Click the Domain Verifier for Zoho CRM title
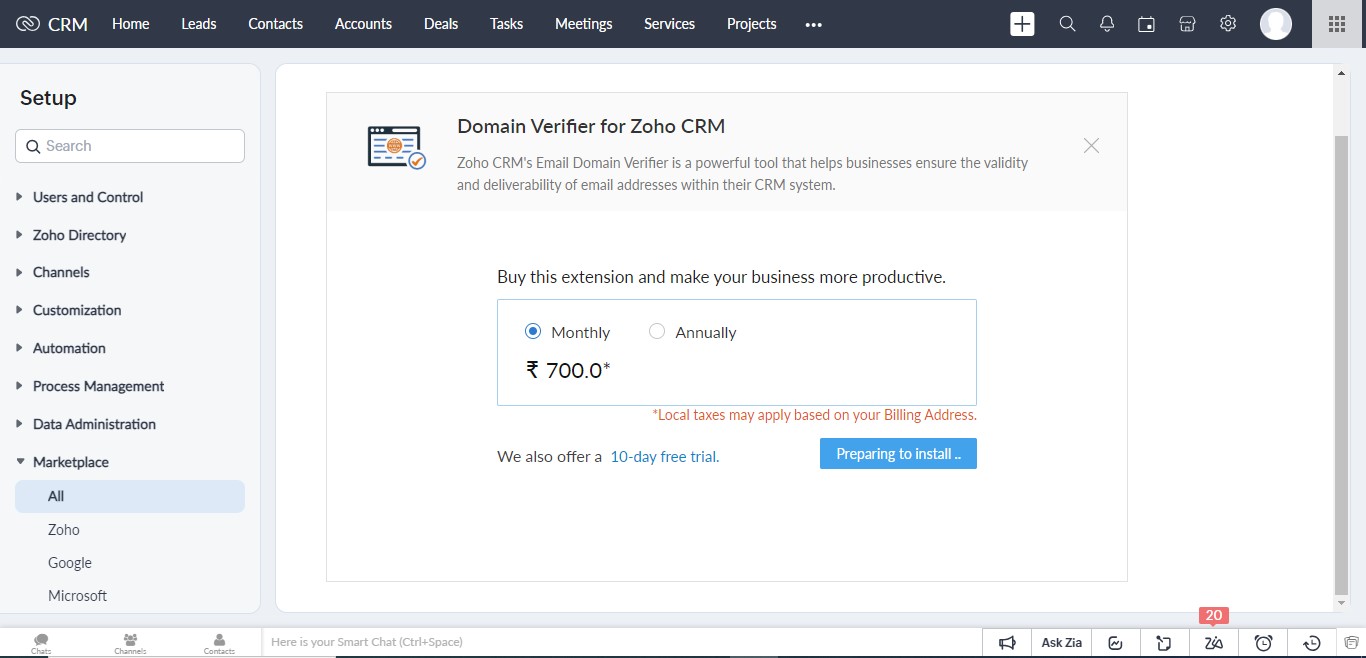The image size is (1366, 658). coord(591,126)
